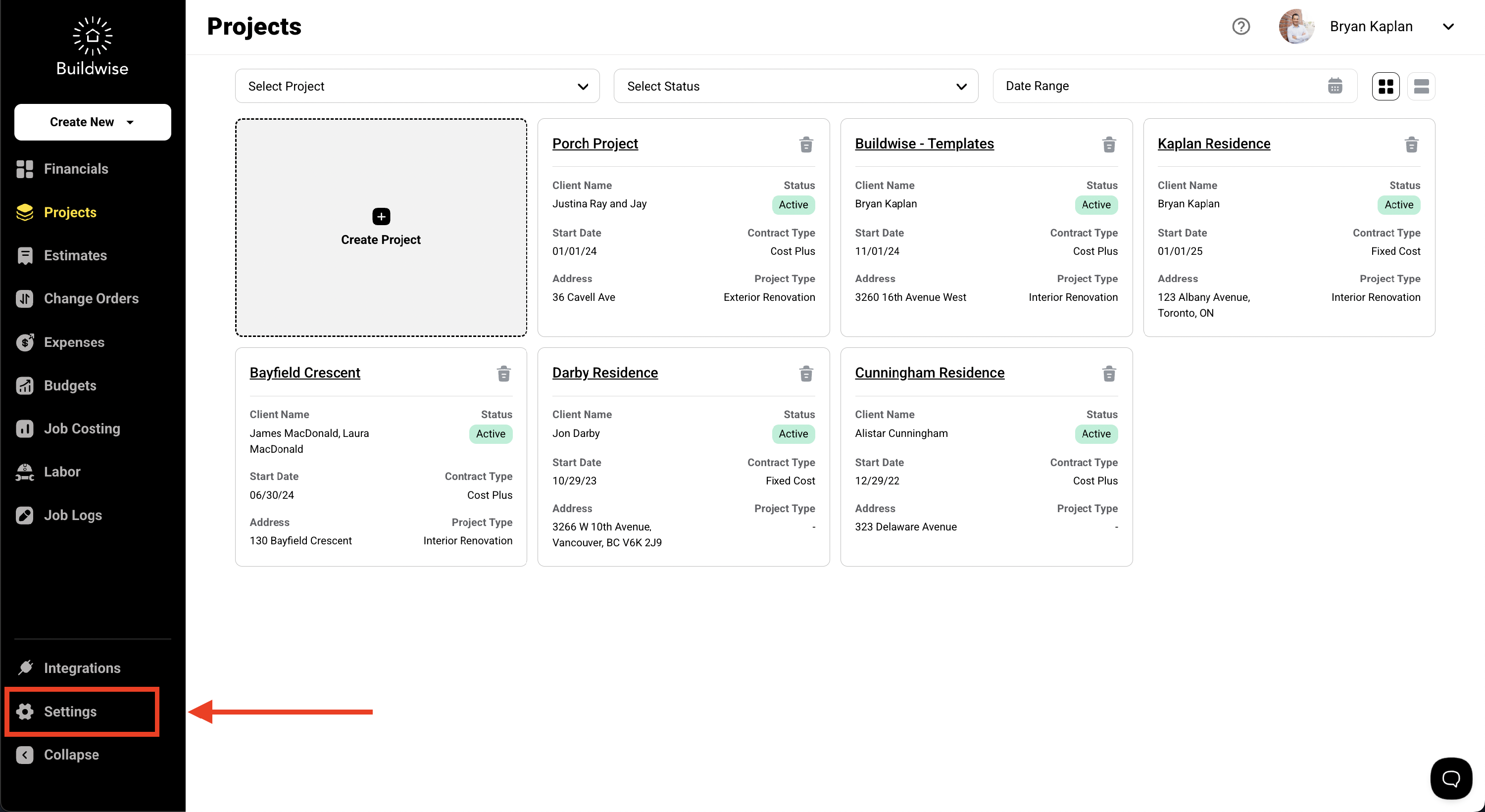Screen dimensions: 1485x812
Task: Open the help question mark icon
Action: coord(1240,27)
